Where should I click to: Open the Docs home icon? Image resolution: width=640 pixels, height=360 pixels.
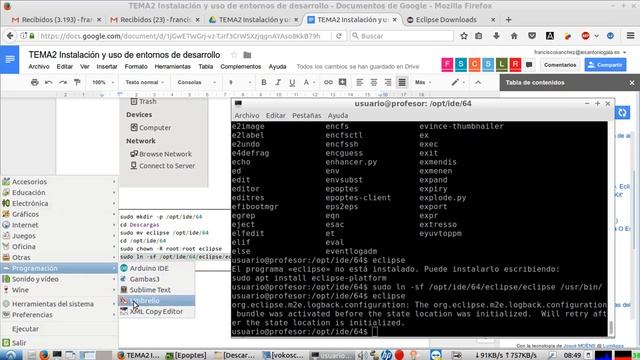[x=10, y=60]
